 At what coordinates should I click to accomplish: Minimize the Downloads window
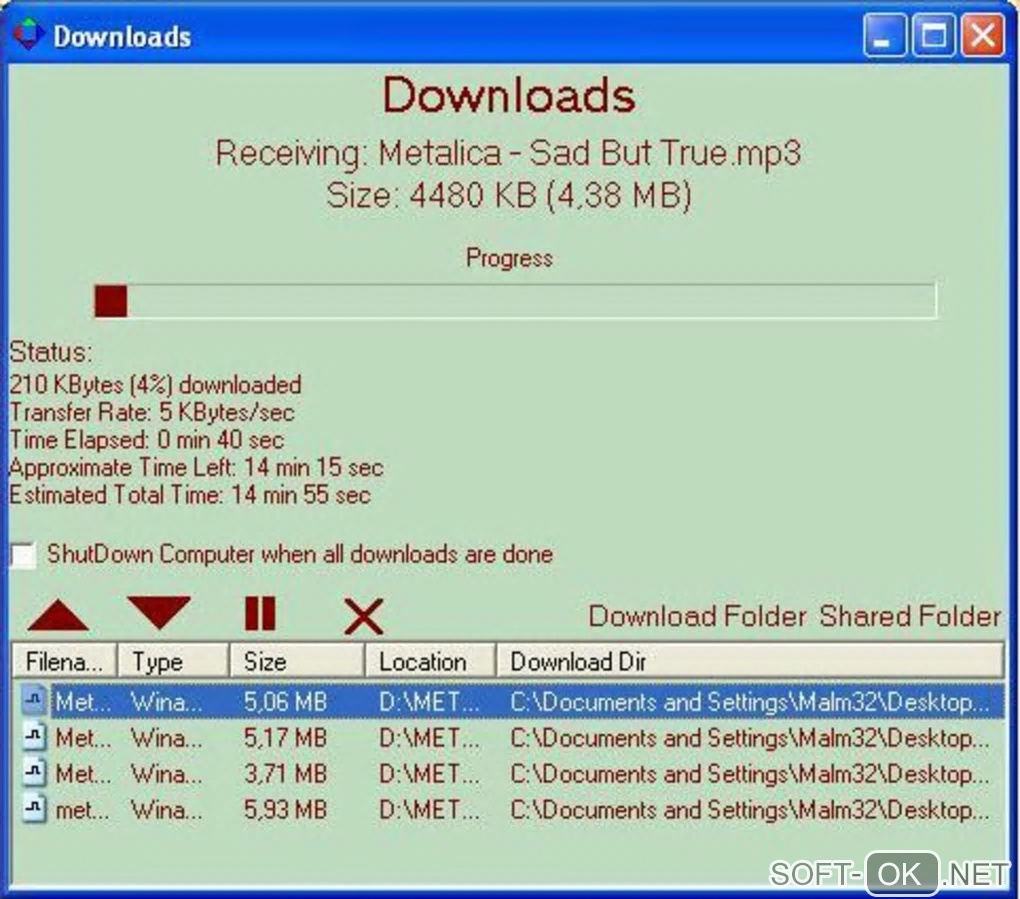[885, 34]
